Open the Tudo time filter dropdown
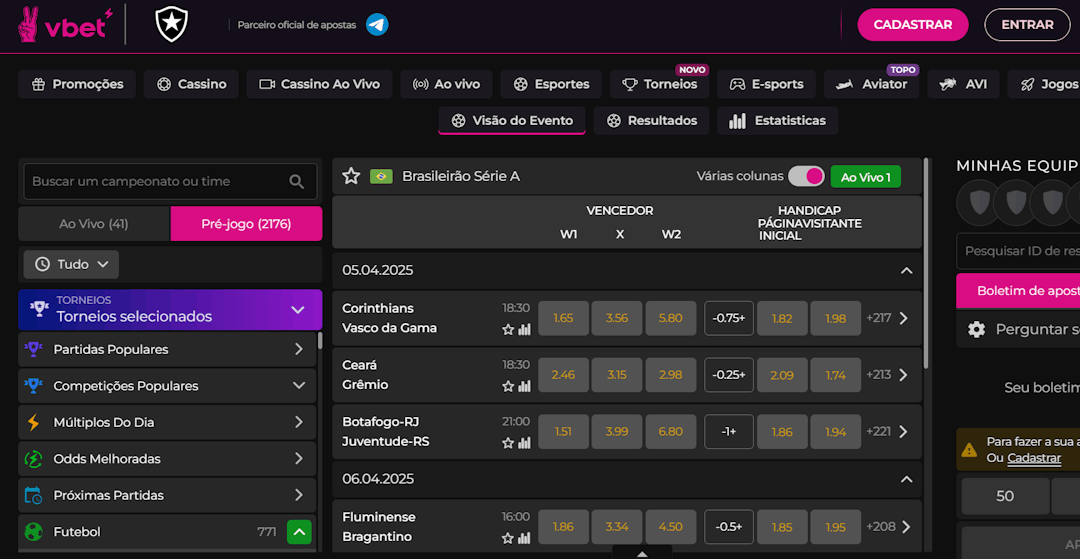This screenshot has height=559, width=1080. 71,264
